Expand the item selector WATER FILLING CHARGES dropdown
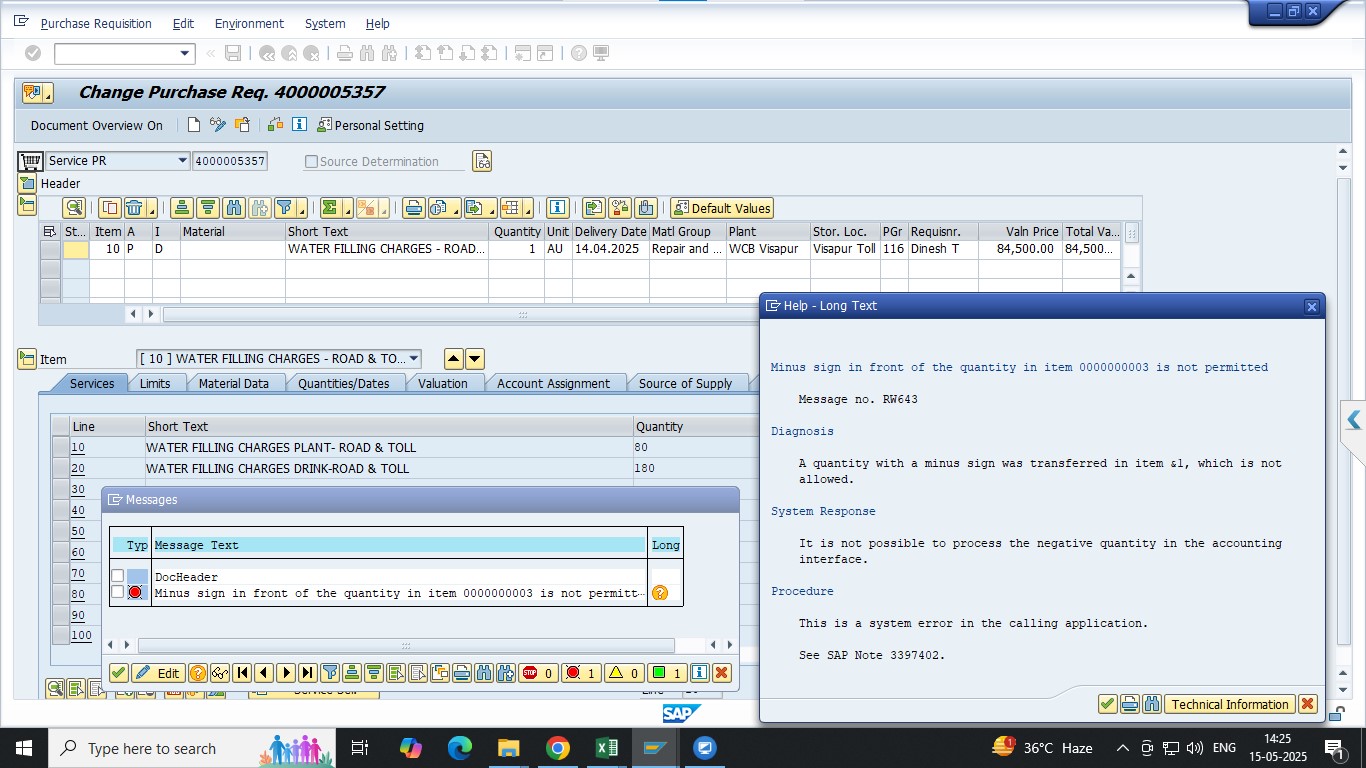Viewport: 1366px width, 768px height. [414, 359]
